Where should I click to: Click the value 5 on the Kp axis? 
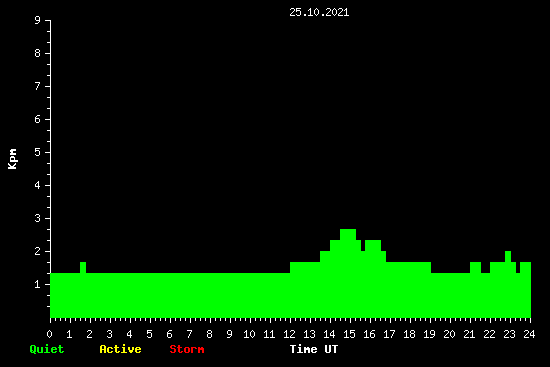point(38,152)
